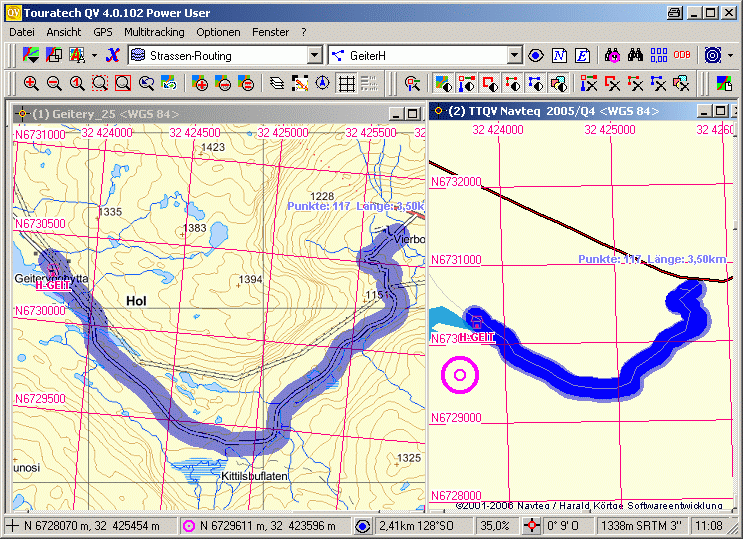The width and height of the screenshot is (743, 539).
Task: Click the delete blue track icon with X
Action: pos(658,84)
